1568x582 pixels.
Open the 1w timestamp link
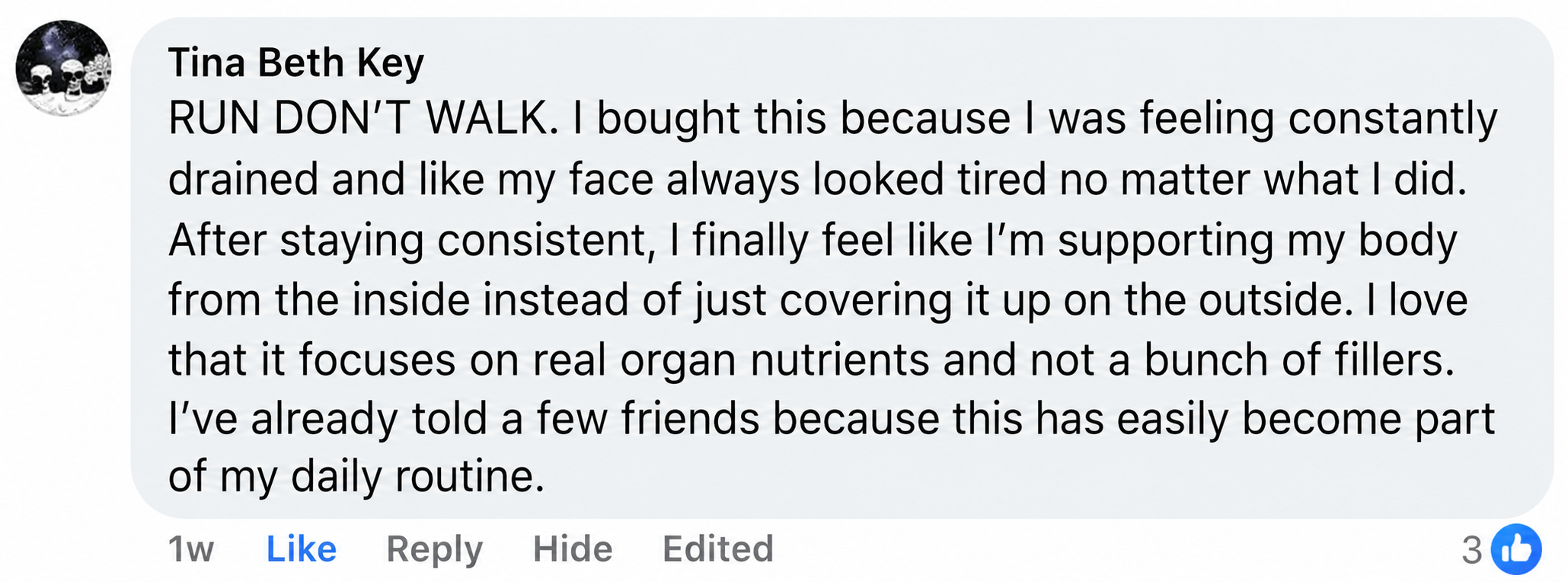pos(190,549)
